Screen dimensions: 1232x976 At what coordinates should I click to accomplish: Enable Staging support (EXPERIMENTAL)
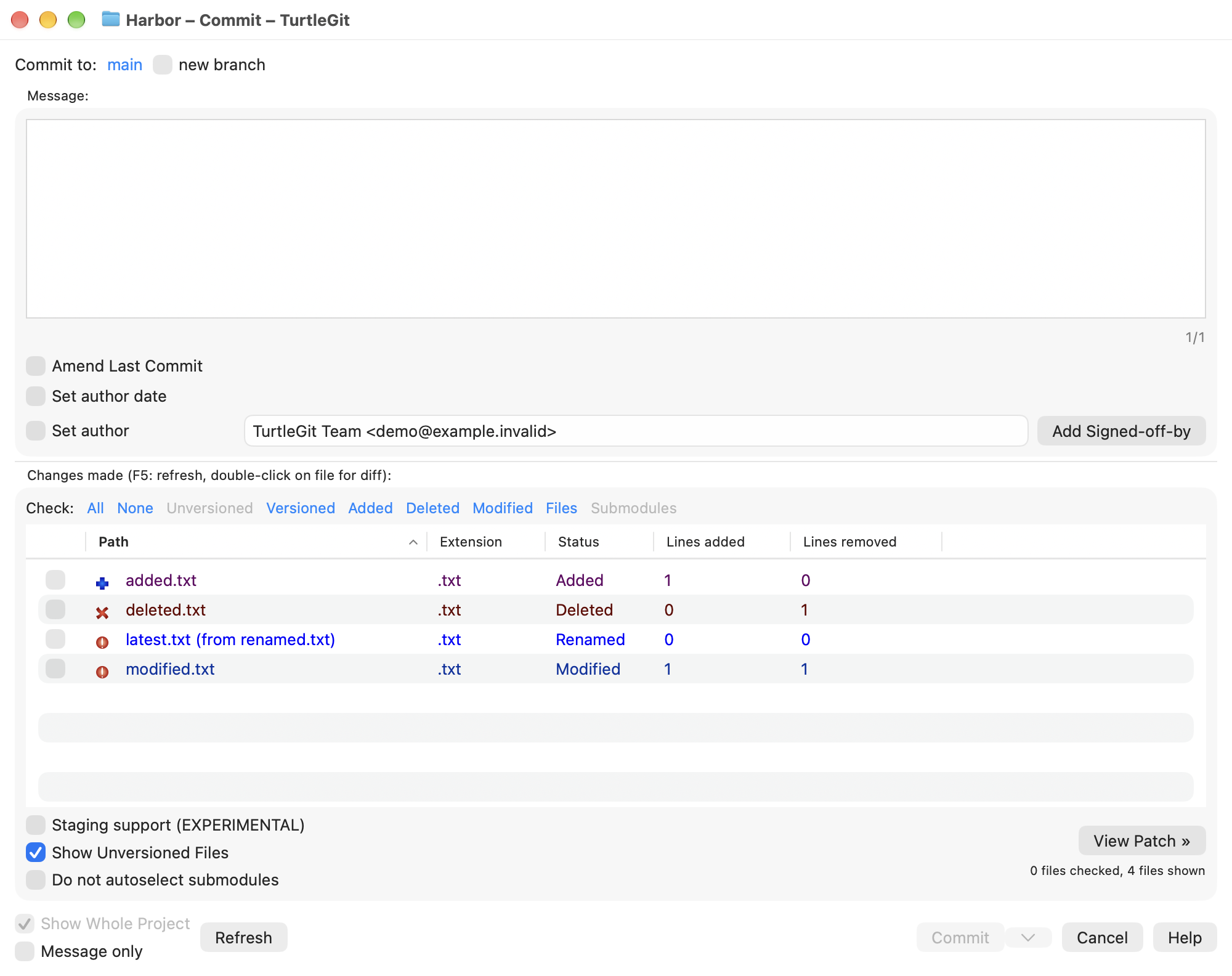36,824
